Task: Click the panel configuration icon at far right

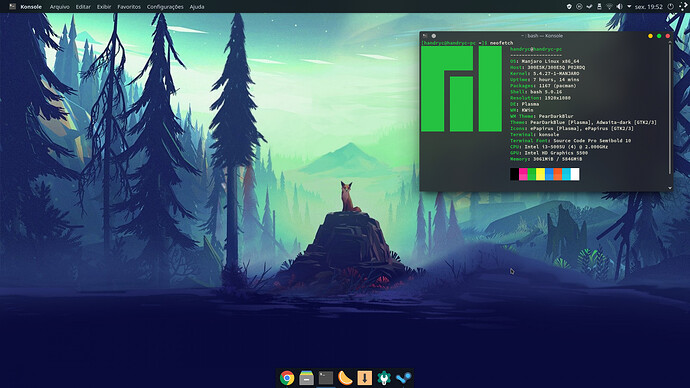Action: 683,6
